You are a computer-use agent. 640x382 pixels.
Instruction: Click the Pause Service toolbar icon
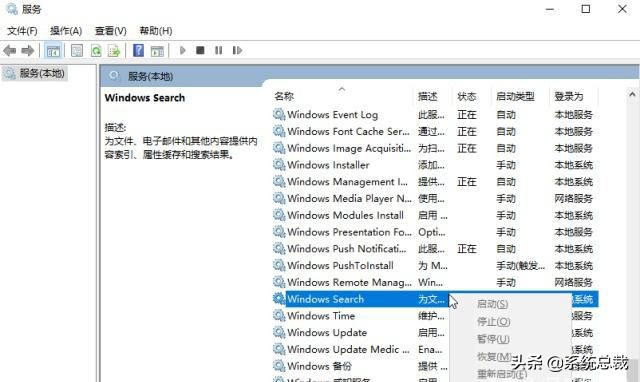219,50
